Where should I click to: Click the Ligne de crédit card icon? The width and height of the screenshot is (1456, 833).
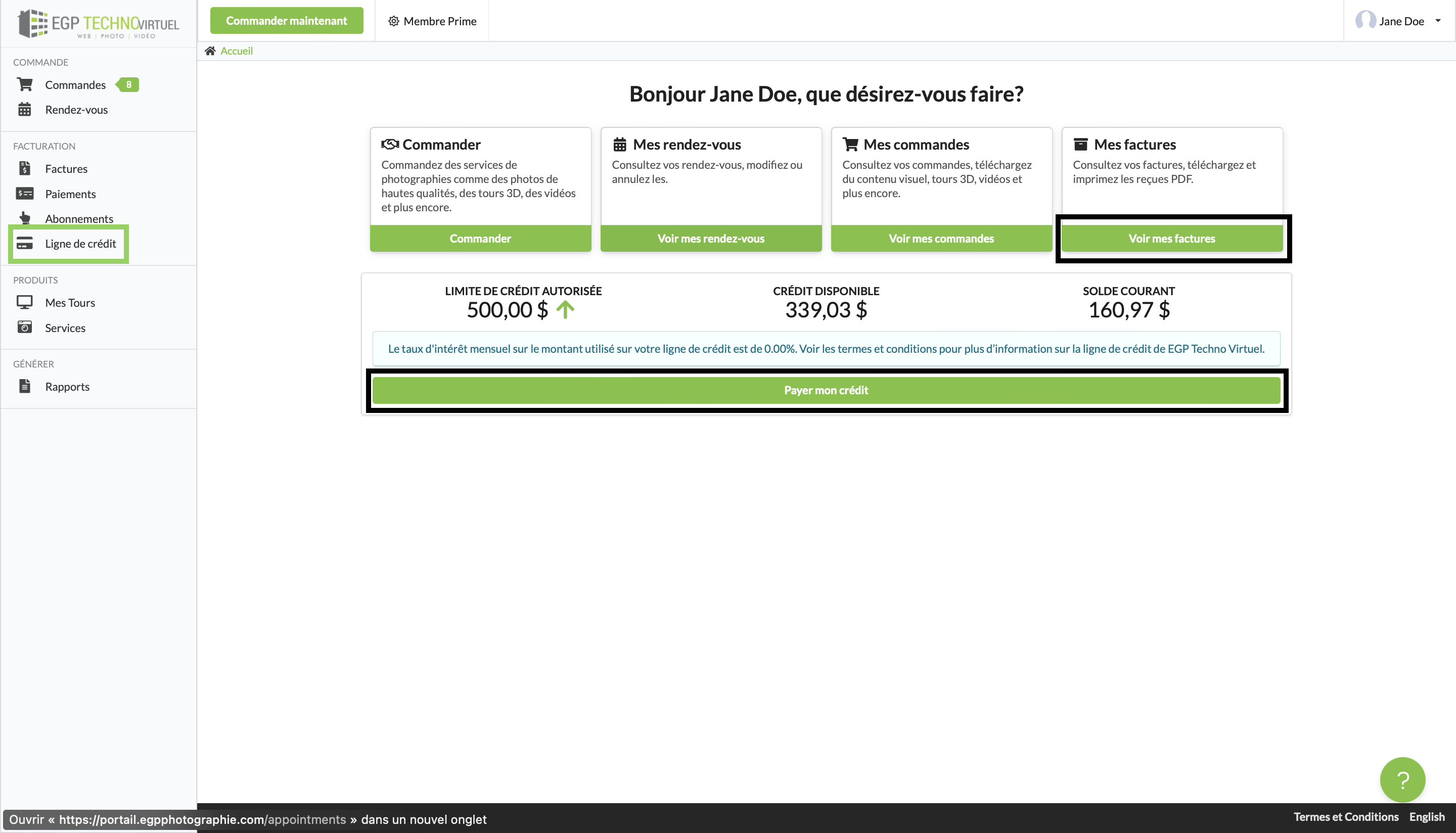tap(25, 243)
